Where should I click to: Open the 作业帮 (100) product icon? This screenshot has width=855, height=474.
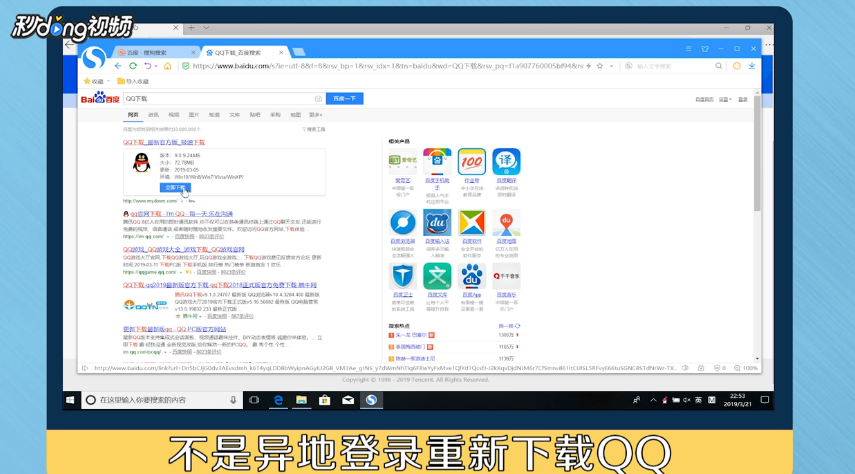tap(472, 161)
